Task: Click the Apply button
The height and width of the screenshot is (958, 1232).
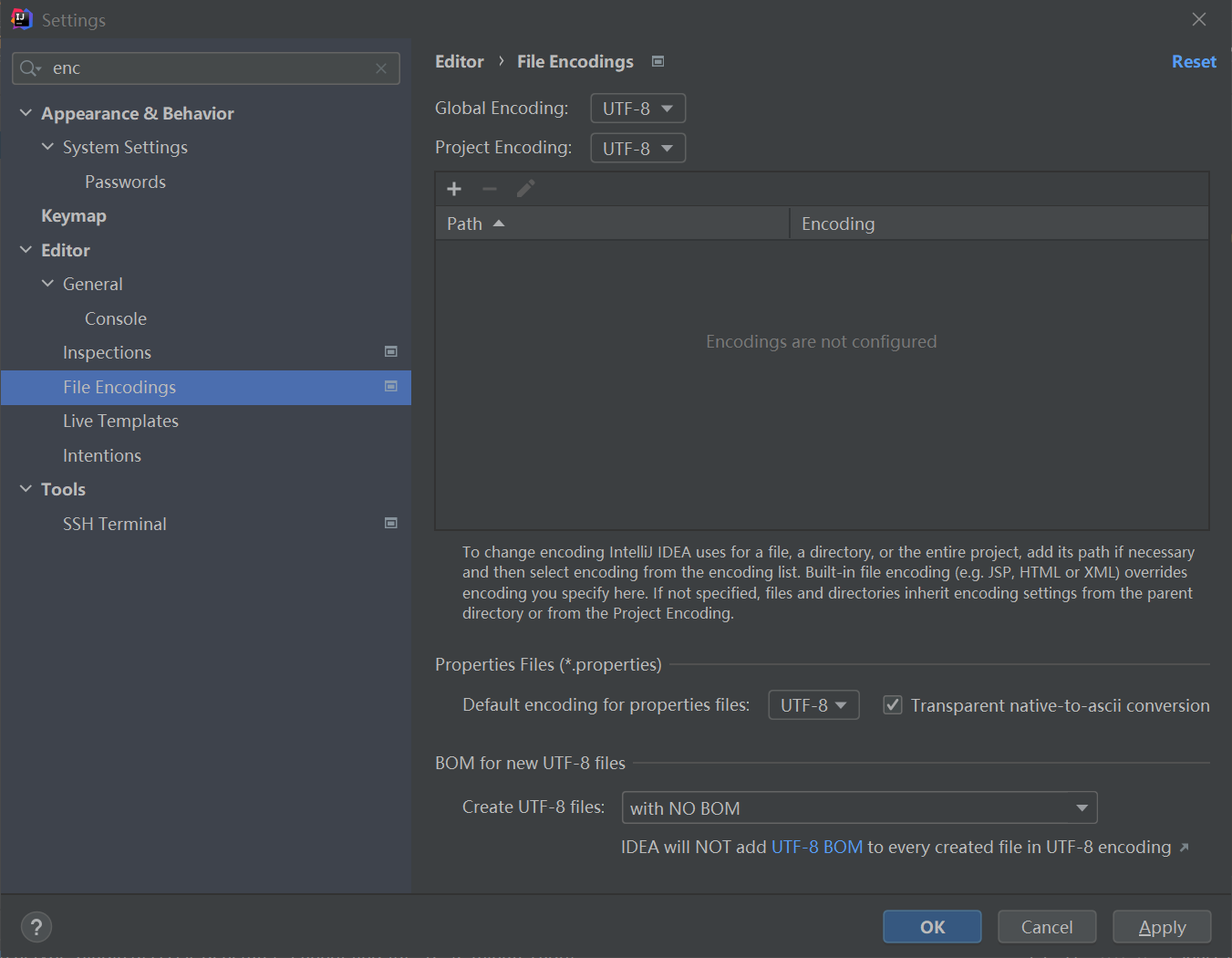Action: click(x=1162, y=927)
